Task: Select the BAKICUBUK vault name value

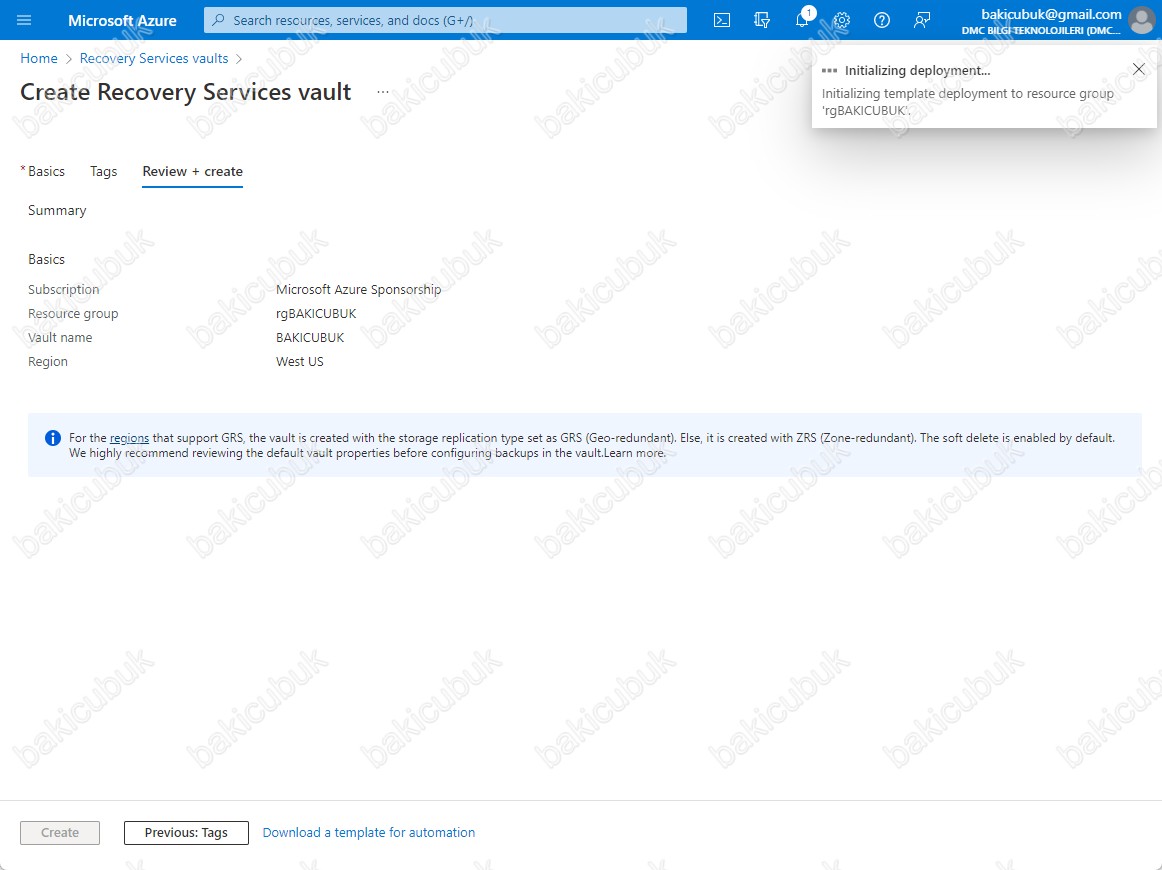Action: pyautogui.click(x=311, y=337)
